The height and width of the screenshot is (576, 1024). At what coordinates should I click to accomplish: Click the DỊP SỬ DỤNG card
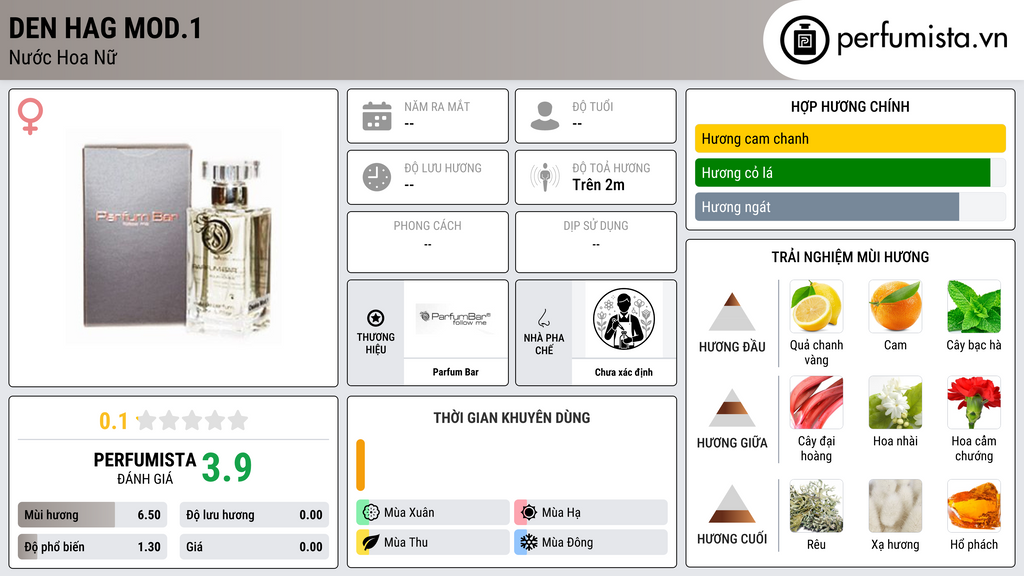[596, 242]
